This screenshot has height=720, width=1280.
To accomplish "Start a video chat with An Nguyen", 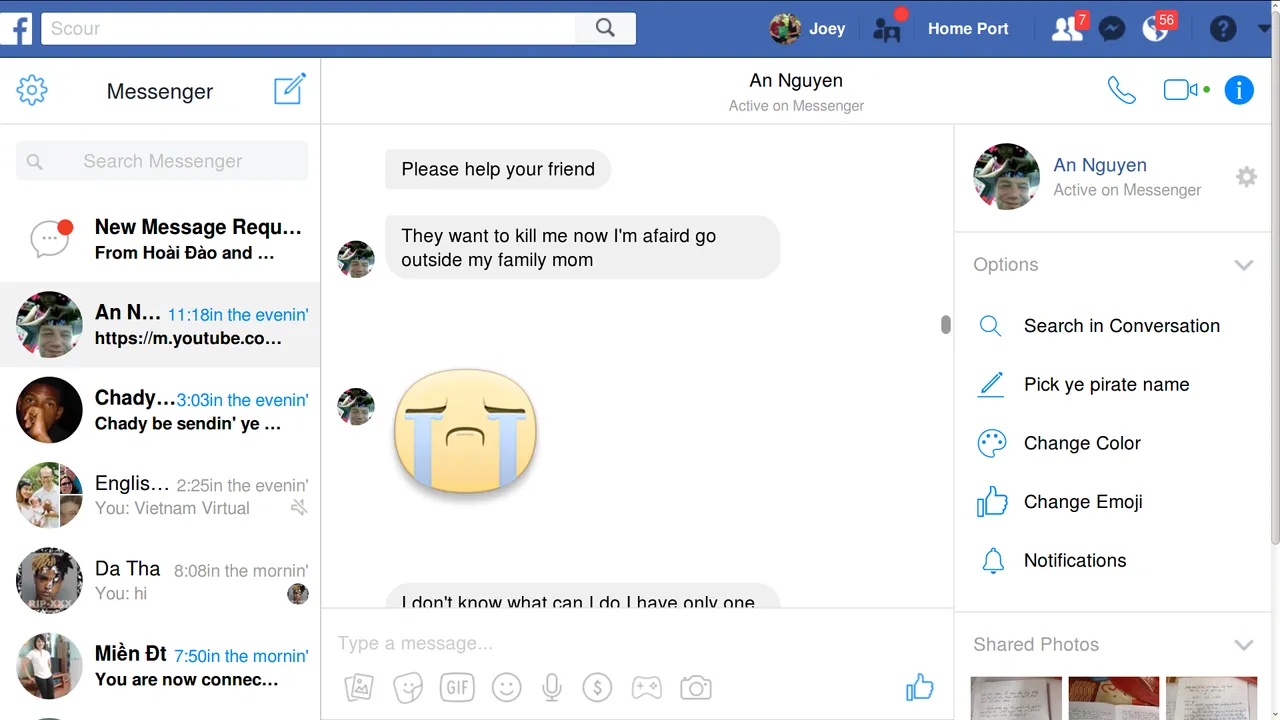I will 1181,90.
